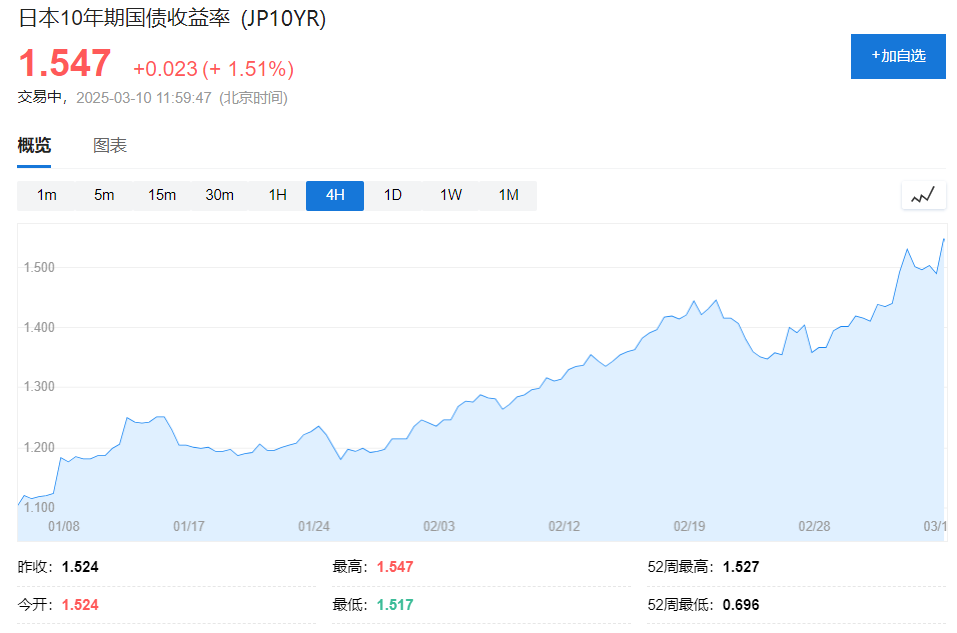Switch to the 图表 tab
Image resolution: width=957 pixels, height=633 pixels.
pyautogui.click(x=110, y=145)
